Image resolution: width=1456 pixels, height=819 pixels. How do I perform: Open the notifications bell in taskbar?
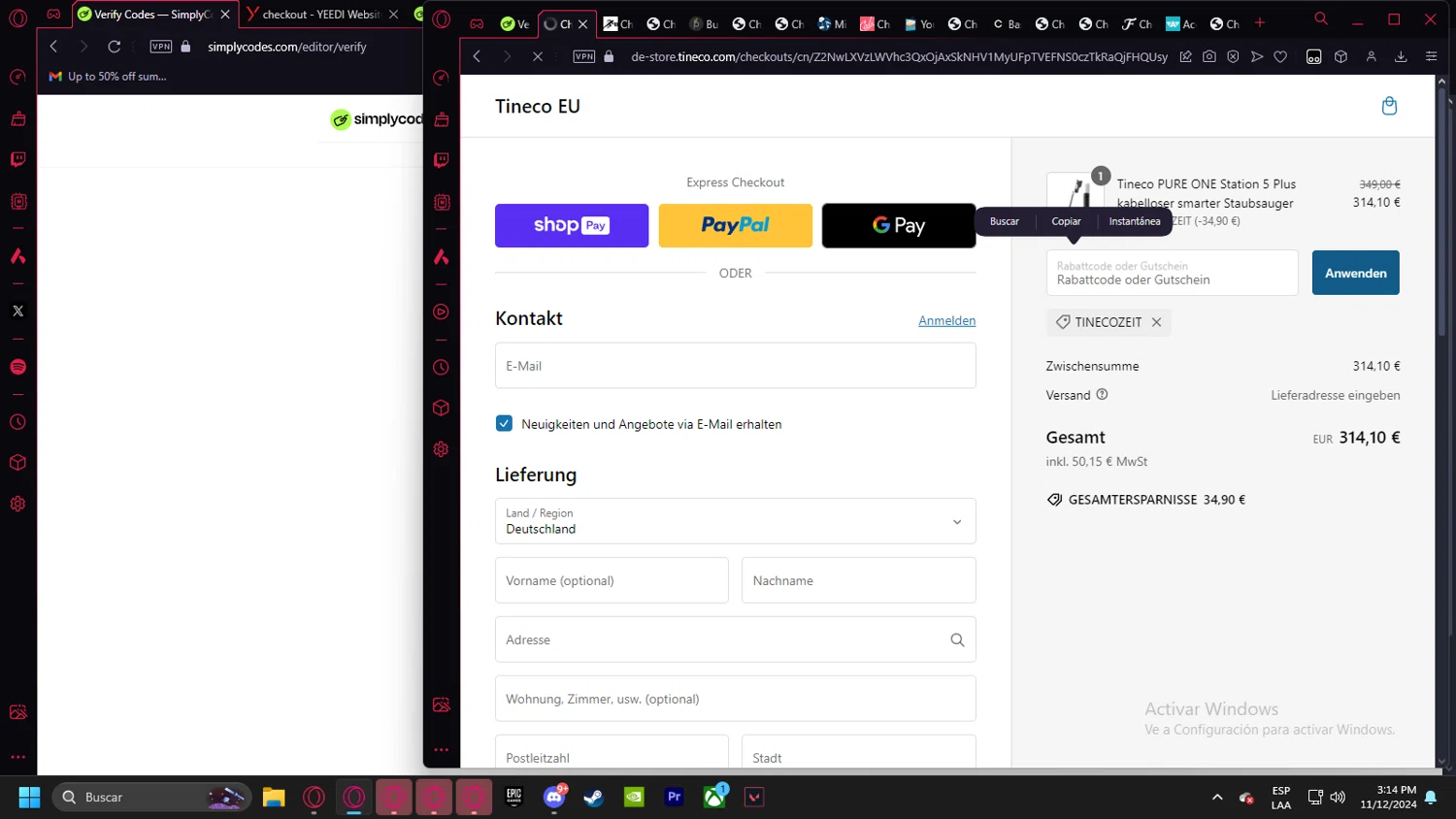1431,798
